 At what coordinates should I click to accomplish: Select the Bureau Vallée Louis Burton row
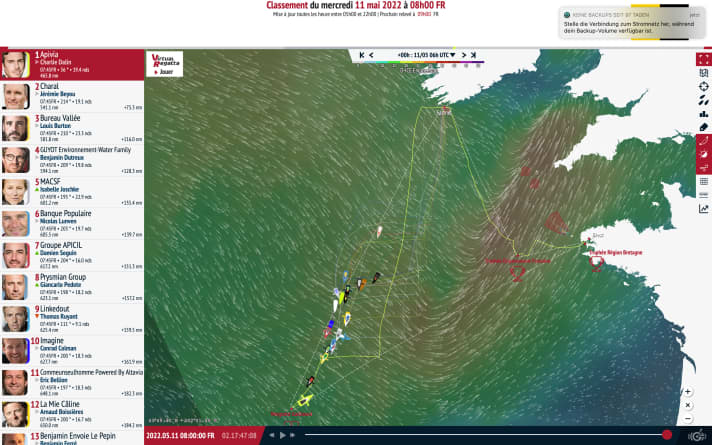tap(72, 128)
